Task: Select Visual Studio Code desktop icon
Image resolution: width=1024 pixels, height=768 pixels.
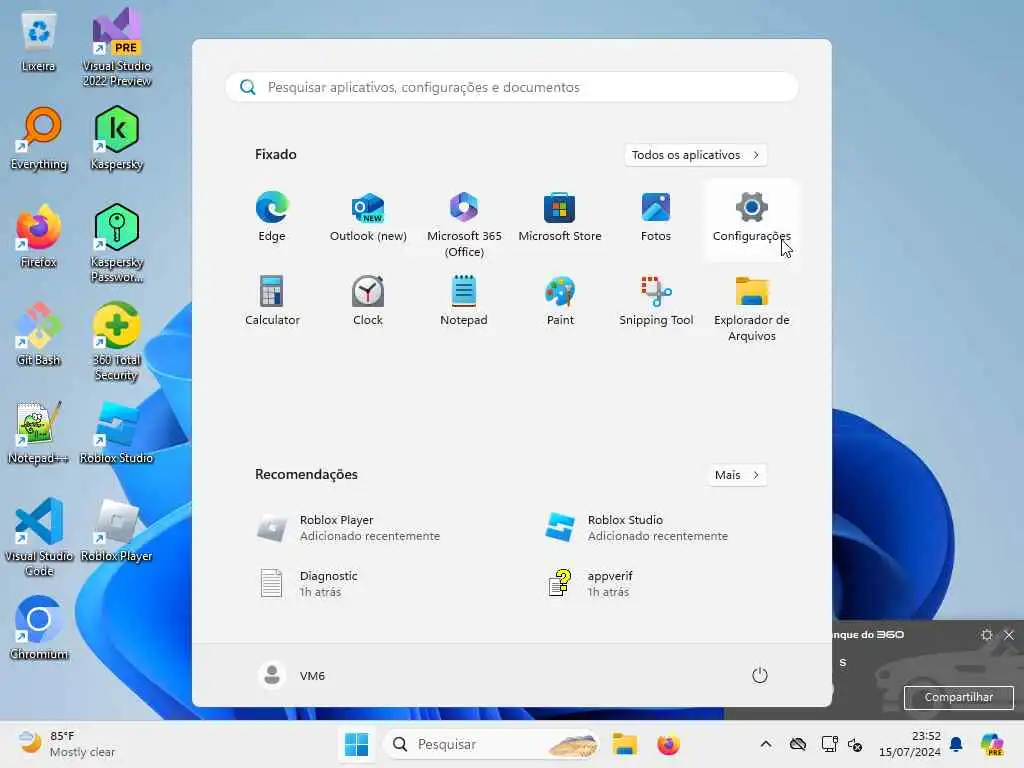Action: (x=39, y=537)
